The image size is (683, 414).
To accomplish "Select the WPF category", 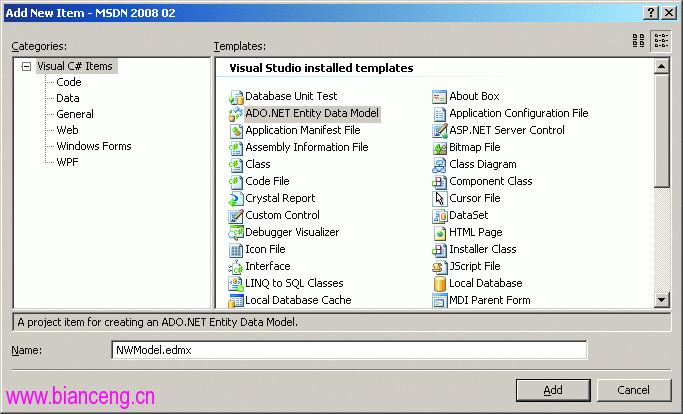I will [68, 162].
